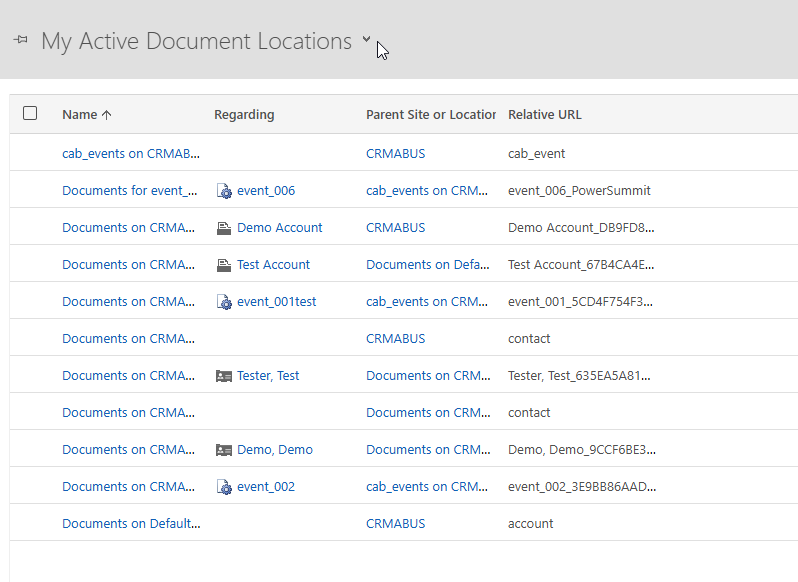Open Documents on CRMA... name for Tester, Test
The height and width of the screenshot is (582, 798).
(128, 375)
